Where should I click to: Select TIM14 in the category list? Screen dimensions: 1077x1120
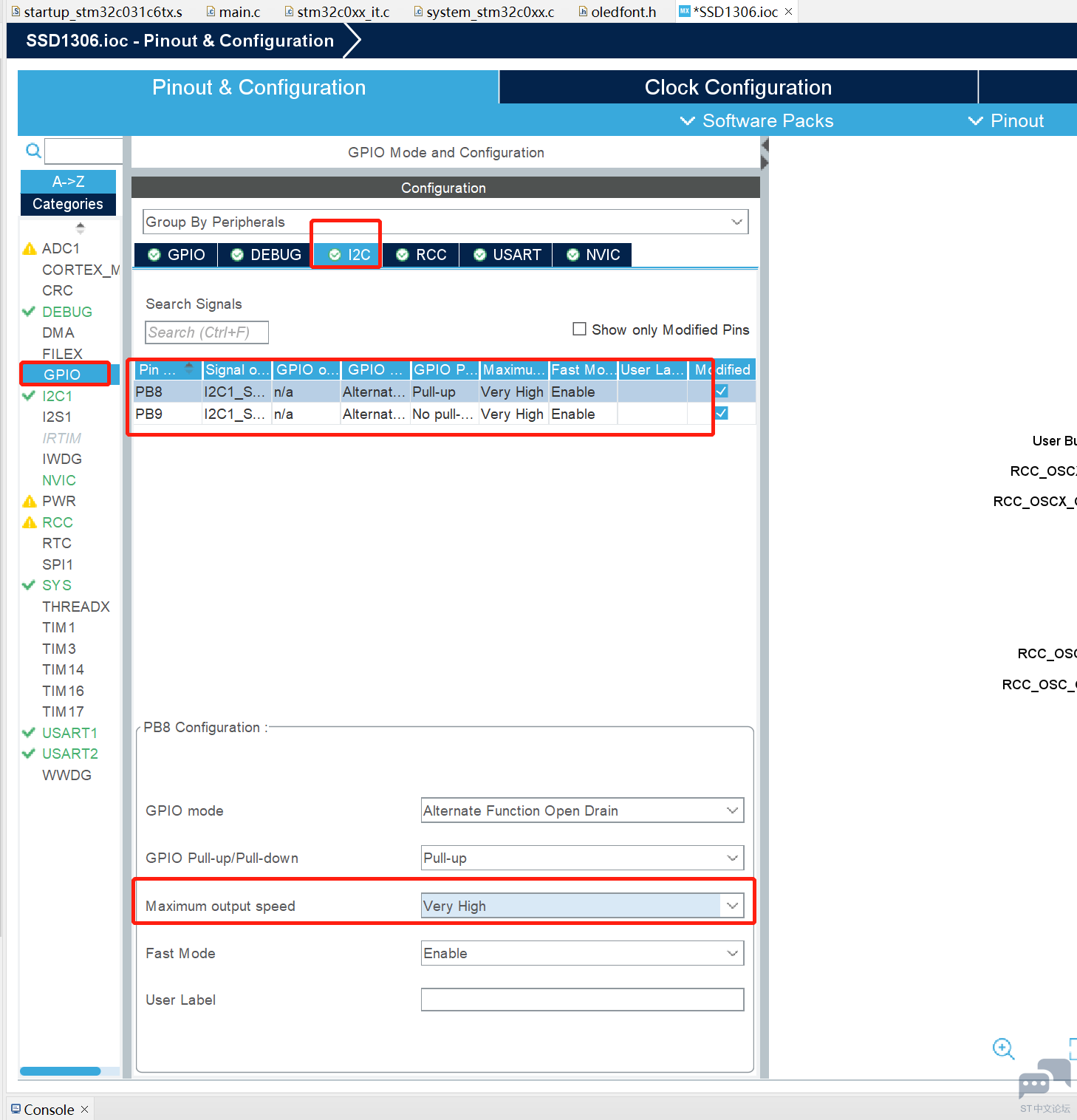[x=63, y=669]
